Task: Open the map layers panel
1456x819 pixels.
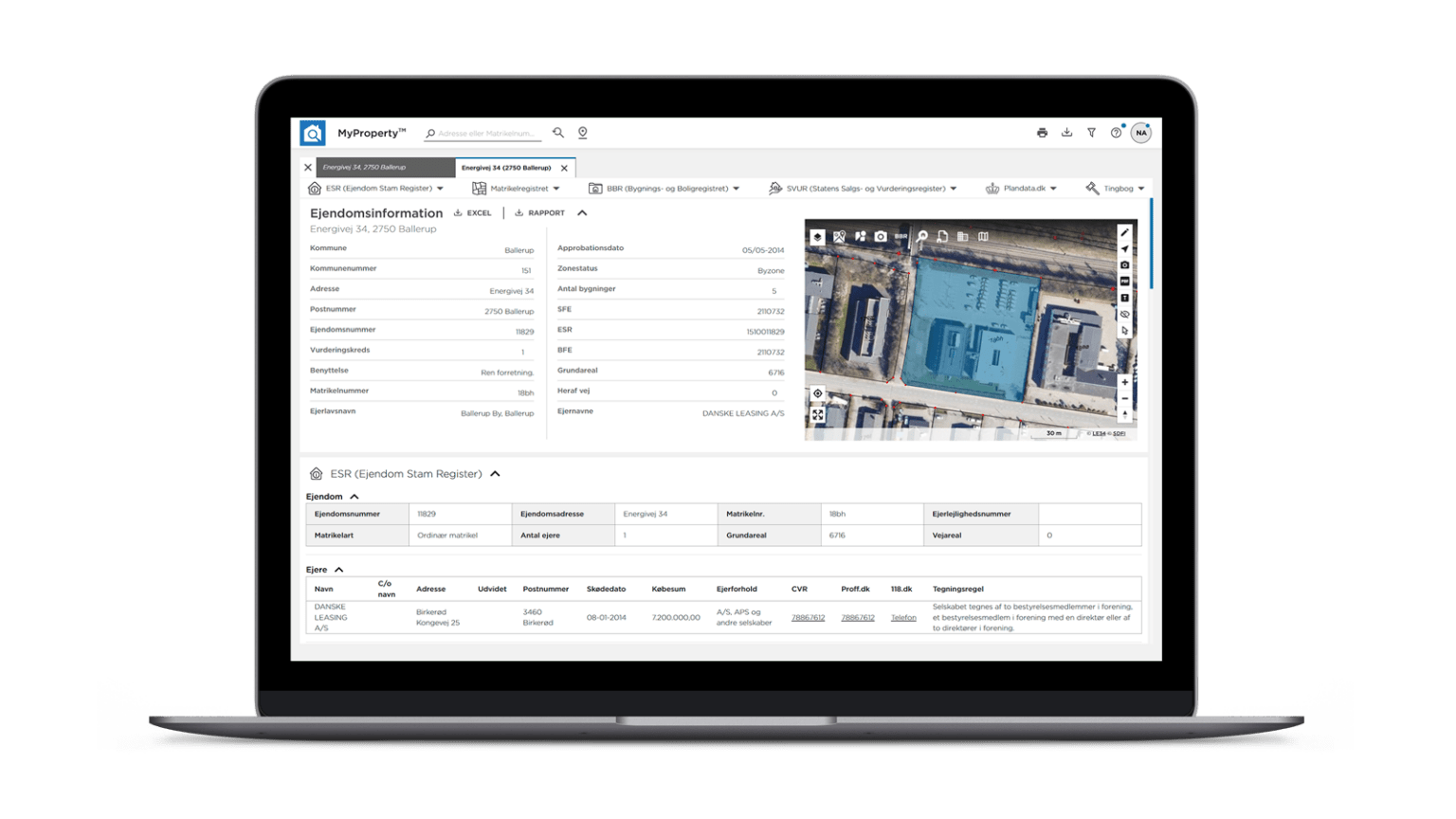Action: (x=817, y=236)
